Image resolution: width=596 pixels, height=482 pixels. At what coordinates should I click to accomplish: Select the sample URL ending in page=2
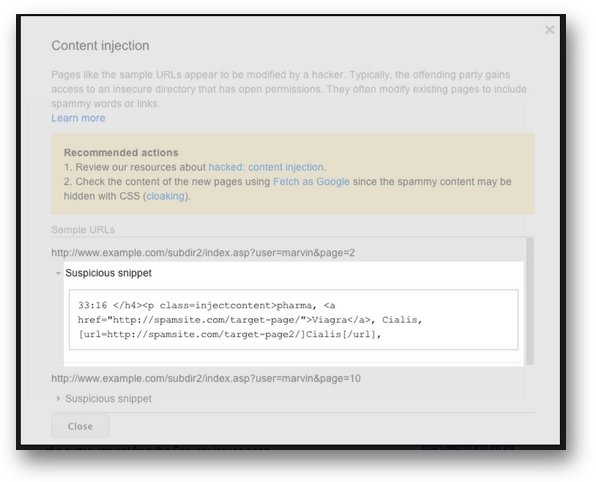click(203, 253)
